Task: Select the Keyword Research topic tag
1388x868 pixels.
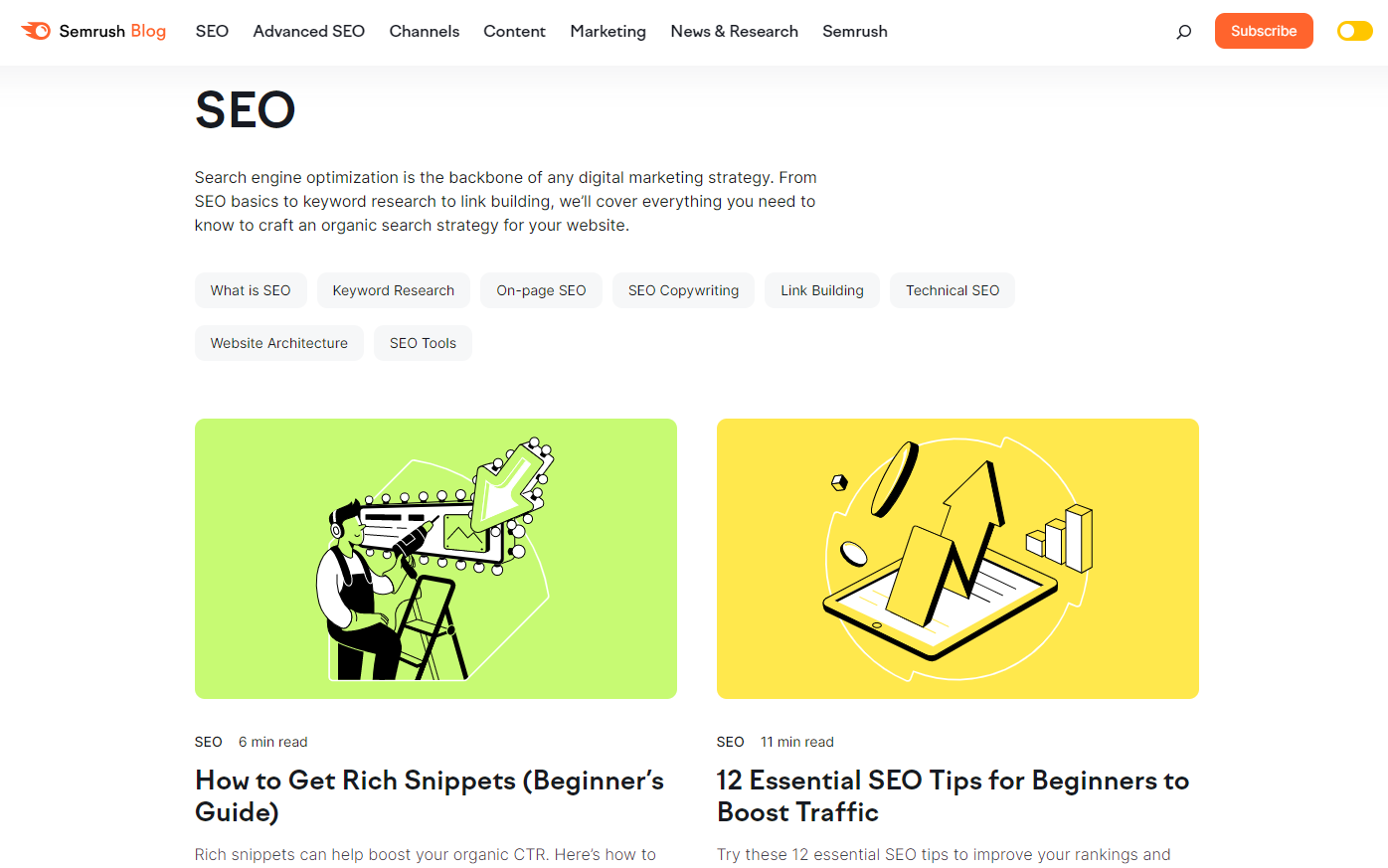Action: click(x=394, y=290)
